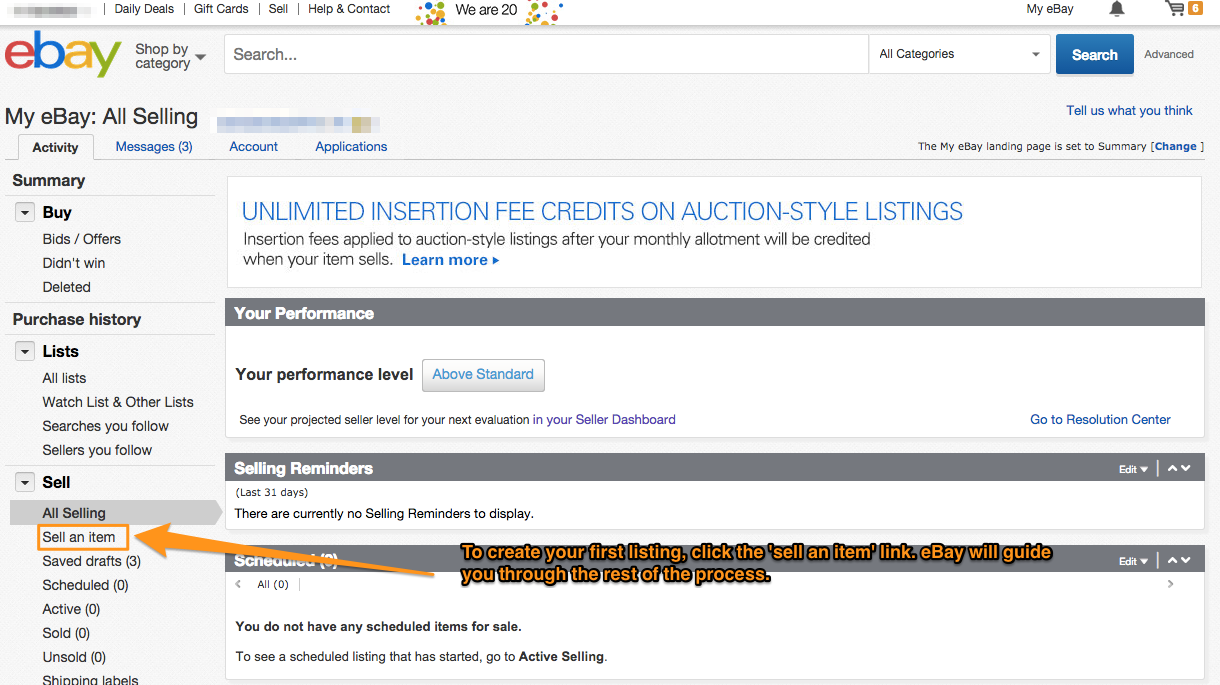
Task: Open Scheduled (0) in sidebar
Action: (x=85, y=585)
